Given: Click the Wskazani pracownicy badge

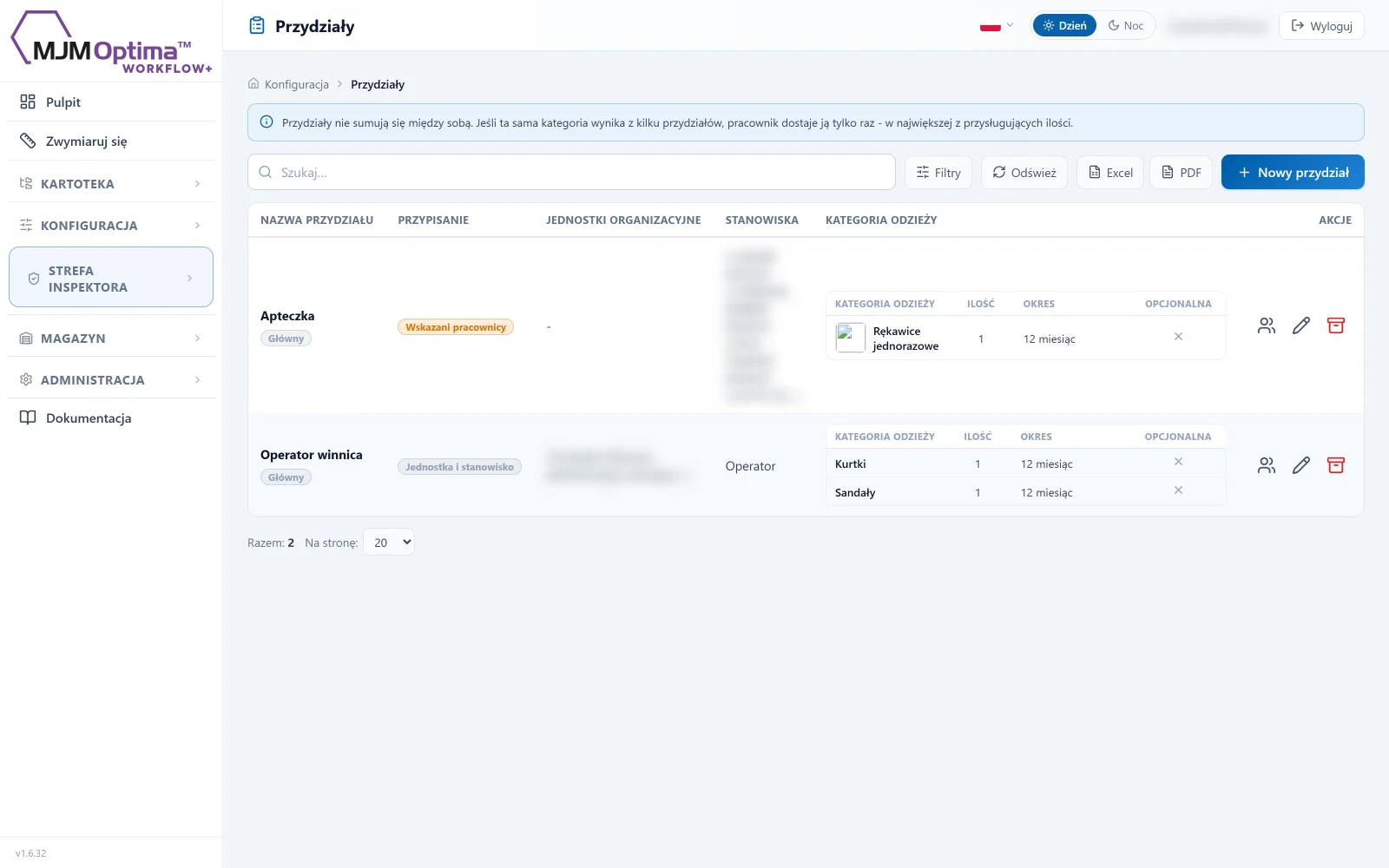Looking at the screenshot, I should (456, 327).
